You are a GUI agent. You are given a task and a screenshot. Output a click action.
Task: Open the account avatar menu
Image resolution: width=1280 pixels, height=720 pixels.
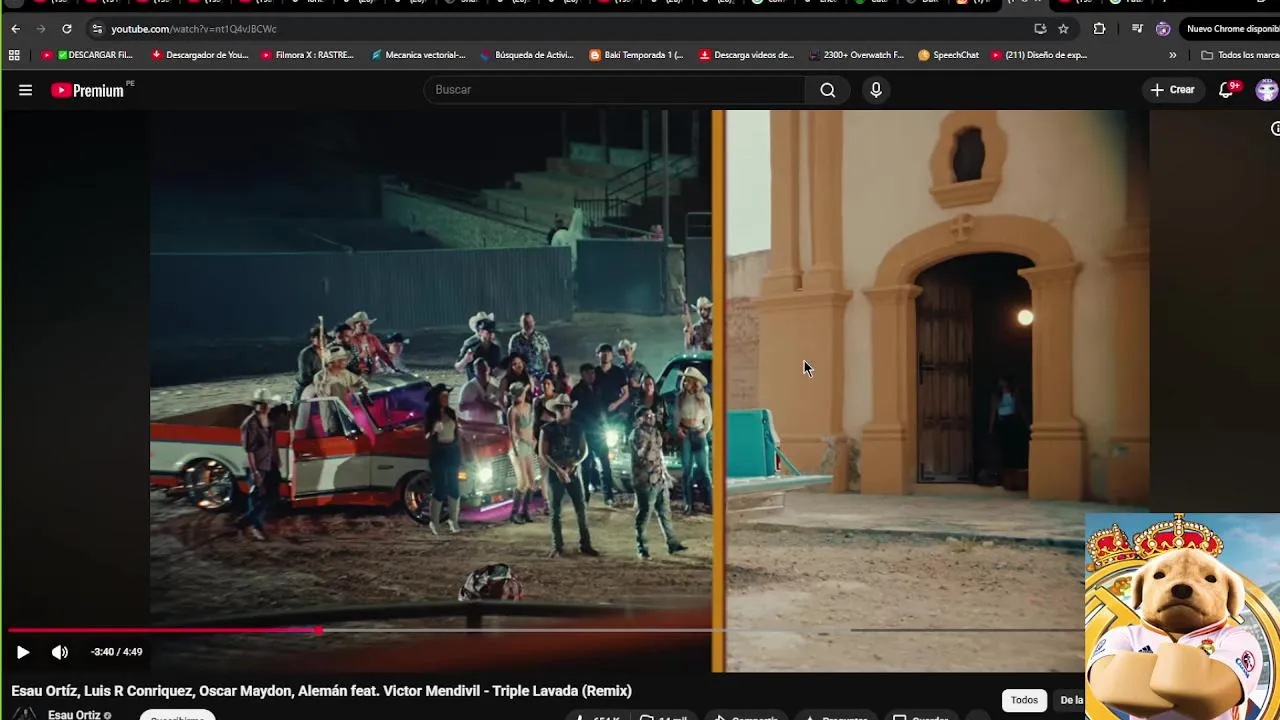click(x=1267, y=90)
